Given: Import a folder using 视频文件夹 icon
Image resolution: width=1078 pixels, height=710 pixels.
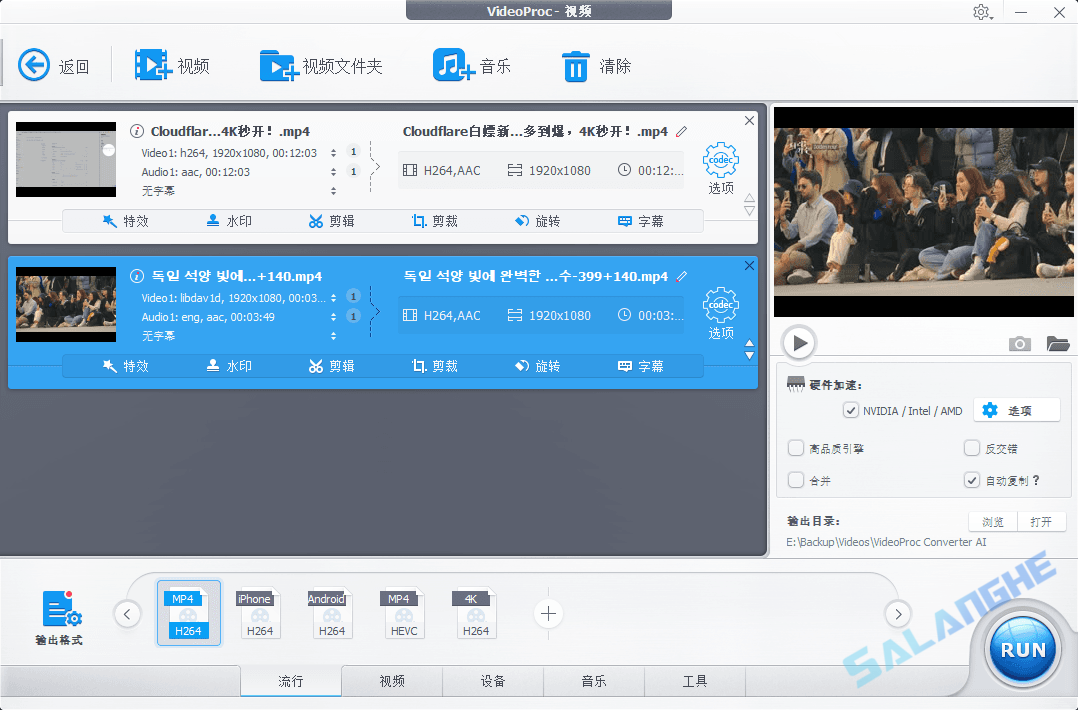Looking at the screenshot, I should pyautogui.click(x=319, y=65).
